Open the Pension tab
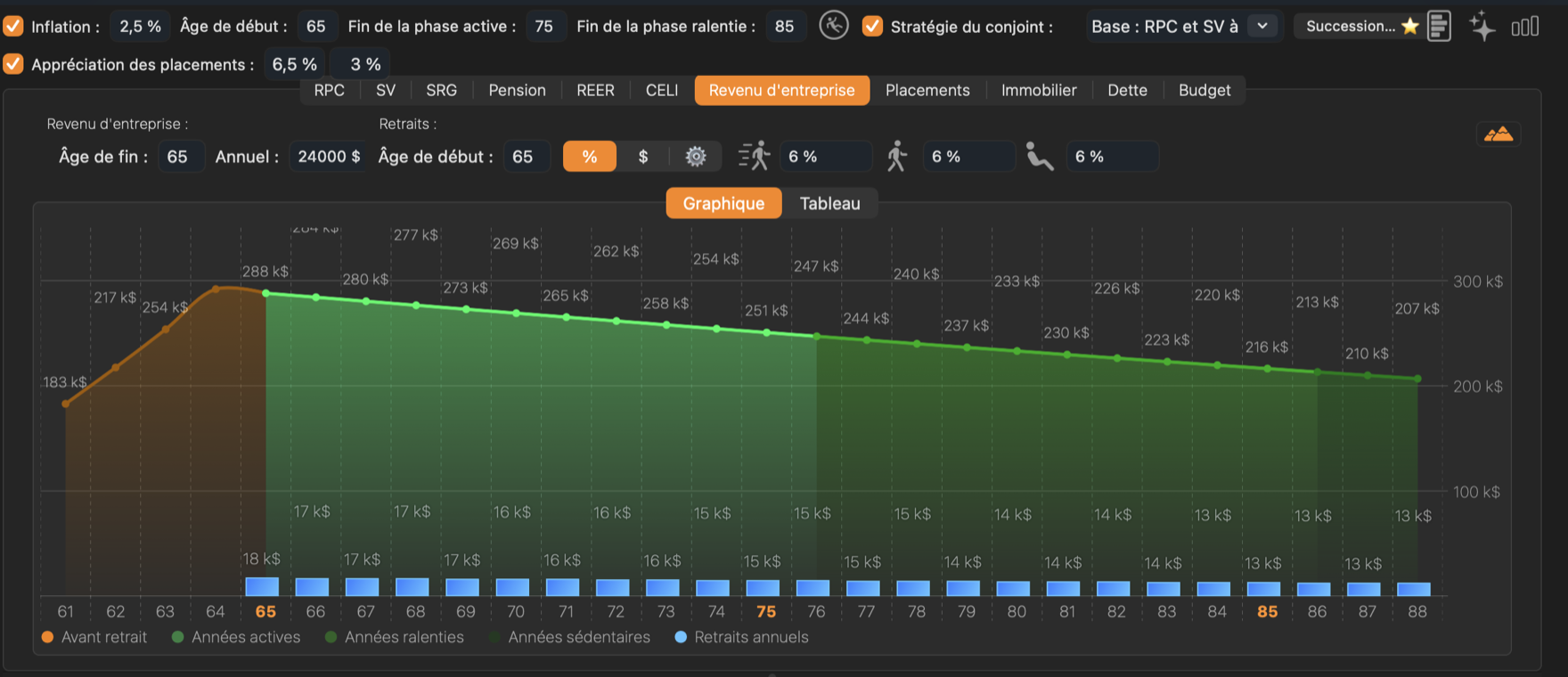Image resolution: width=1568 pixels, height=677 pixels. tap(517, 90)
